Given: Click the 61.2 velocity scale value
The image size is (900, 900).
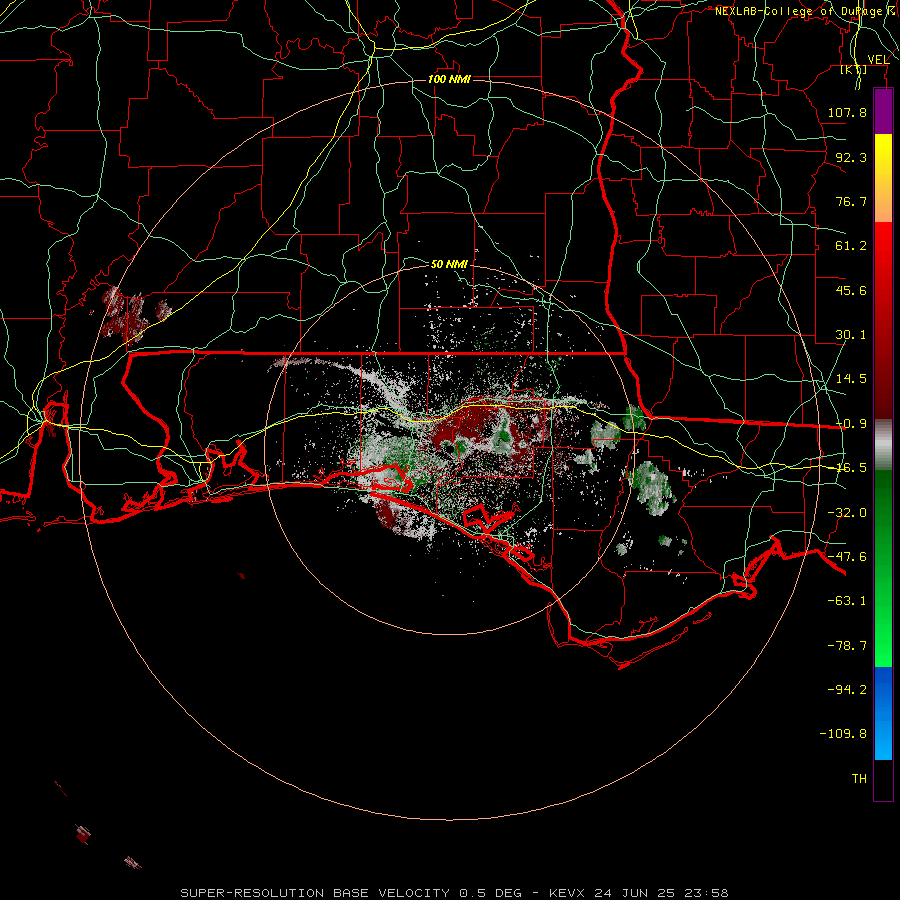Looking at the screenshot, I should [851, 246].
